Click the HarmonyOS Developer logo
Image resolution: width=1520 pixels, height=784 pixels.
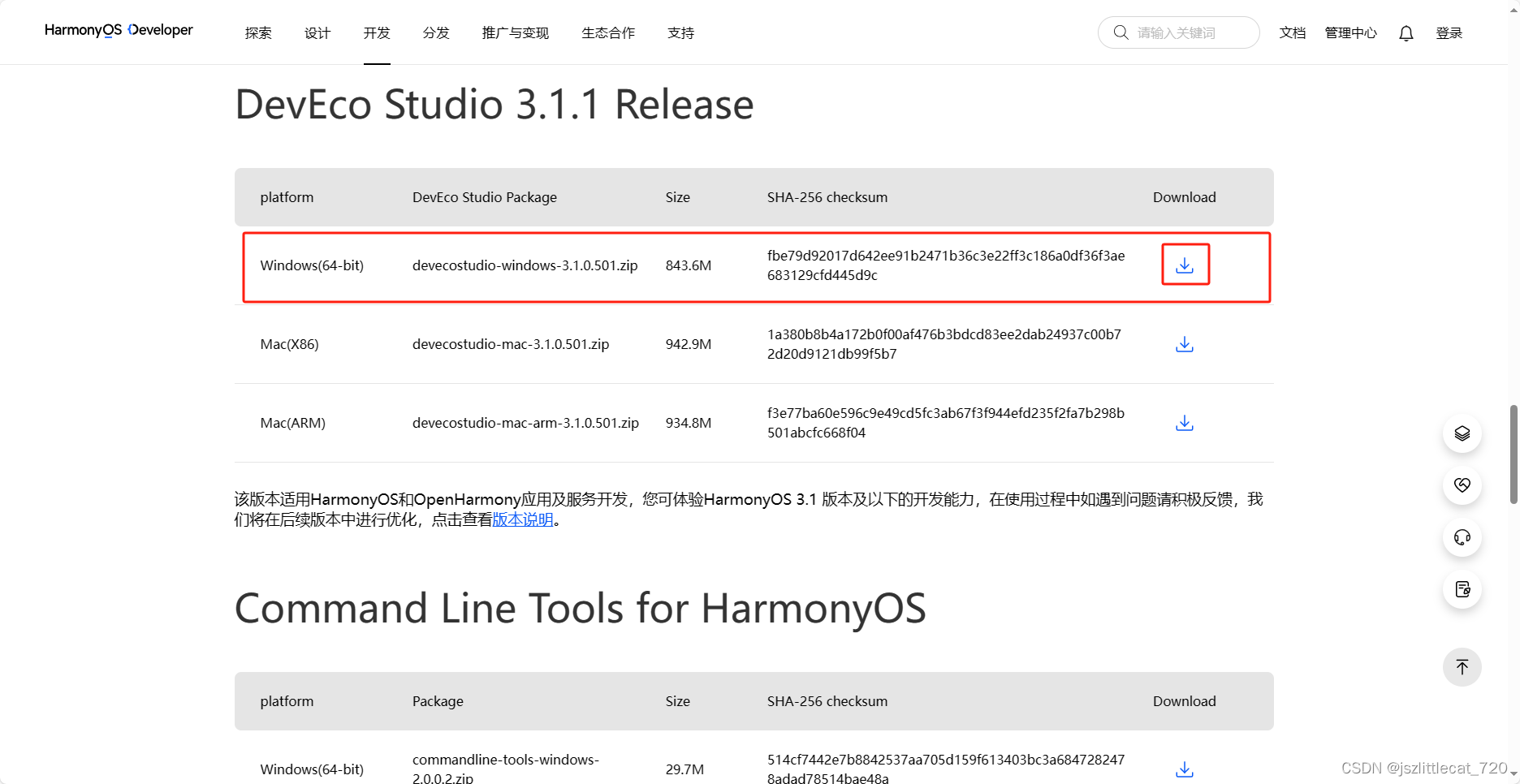(119, 30)
